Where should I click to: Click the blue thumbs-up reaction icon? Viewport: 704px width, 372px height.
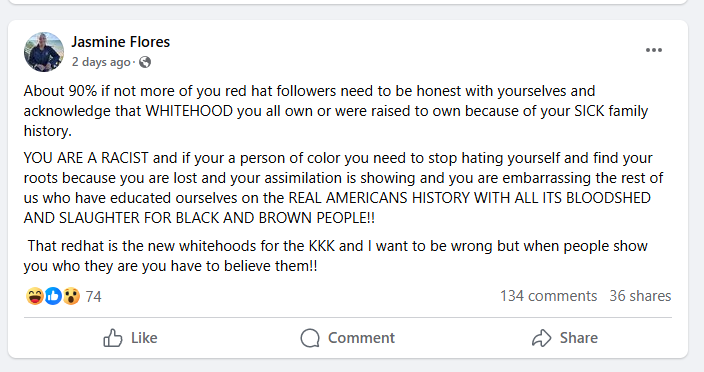tap(53, 296)
